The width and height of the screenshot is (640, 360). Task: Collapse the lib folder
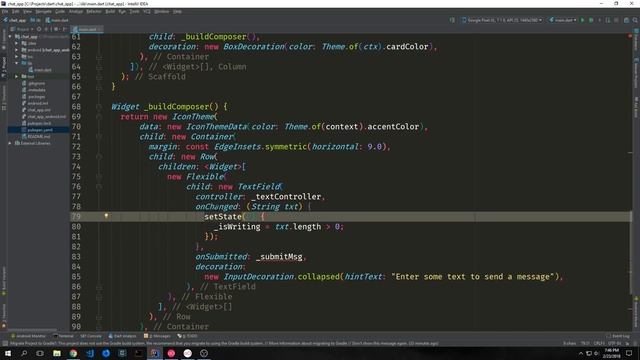pos(17,63)
